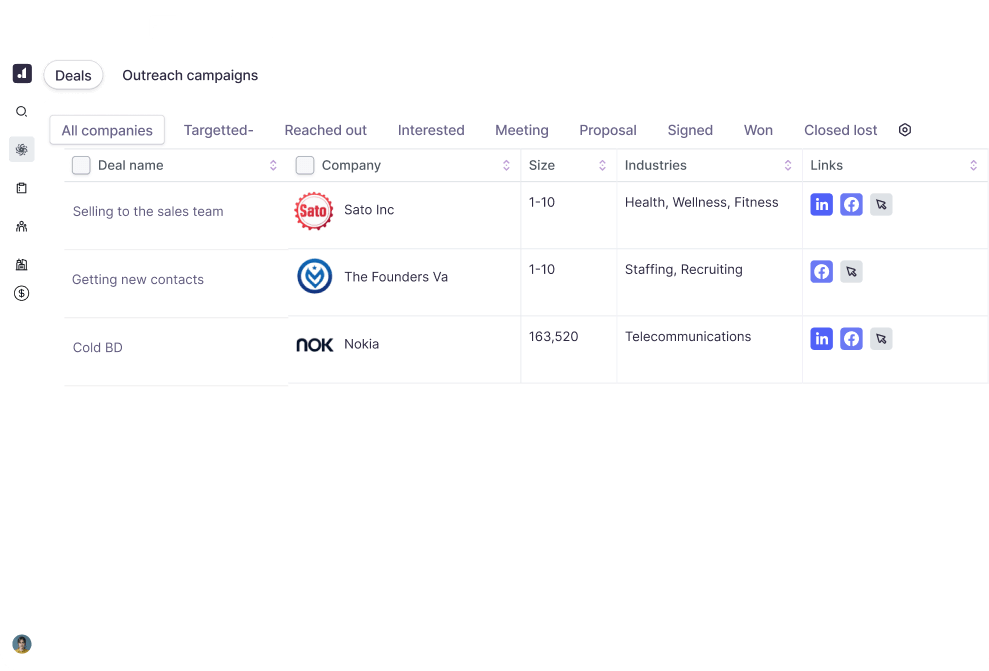Tick the Company column header checkbox

305,165
